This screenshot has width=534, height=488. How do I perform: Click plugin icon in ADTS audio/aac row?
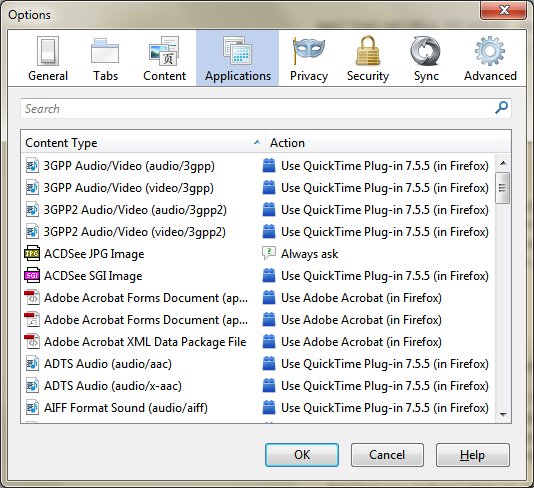269,364
